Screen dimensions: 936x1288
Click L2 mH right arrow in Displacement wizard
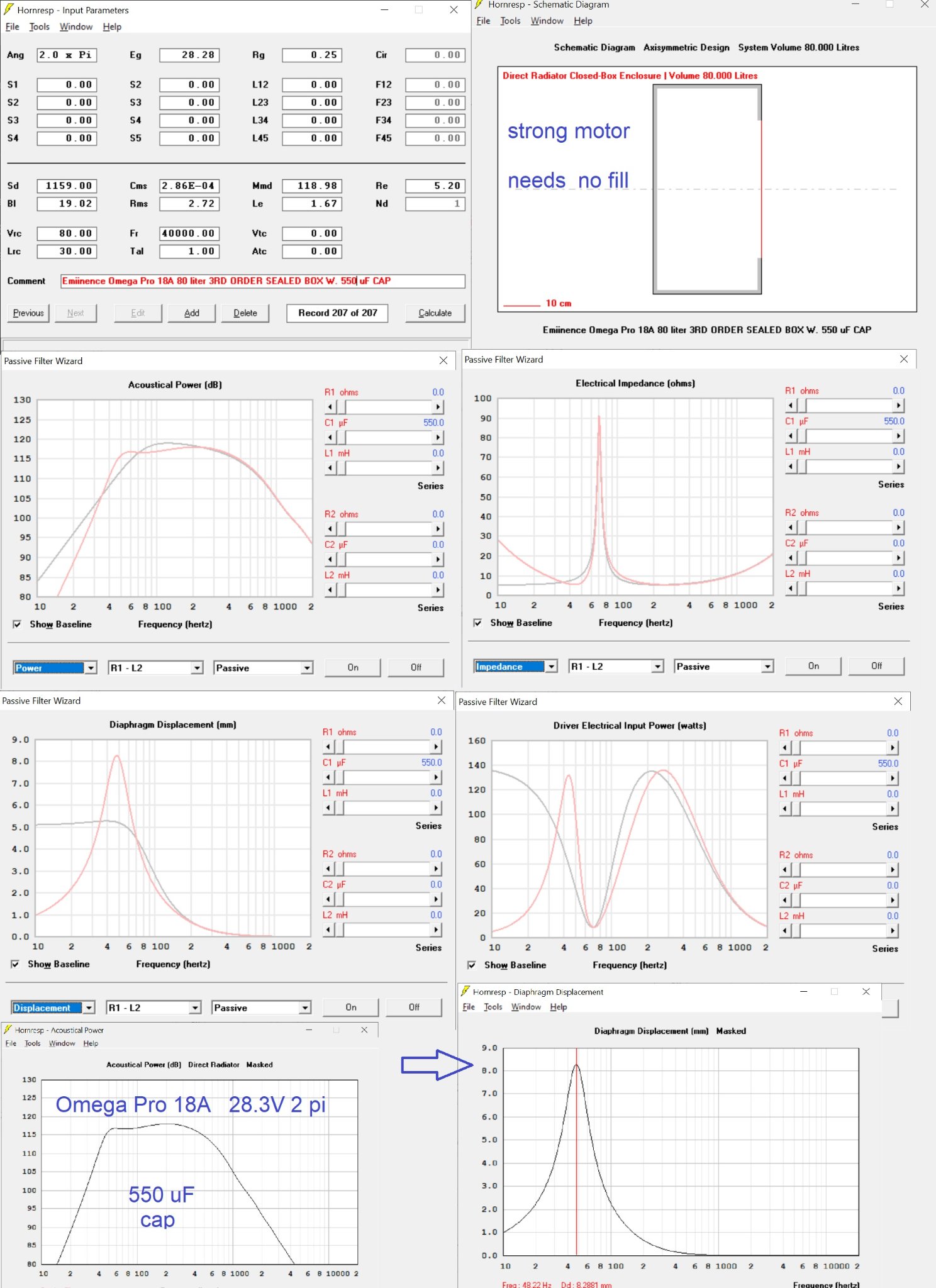coord(436,930)
